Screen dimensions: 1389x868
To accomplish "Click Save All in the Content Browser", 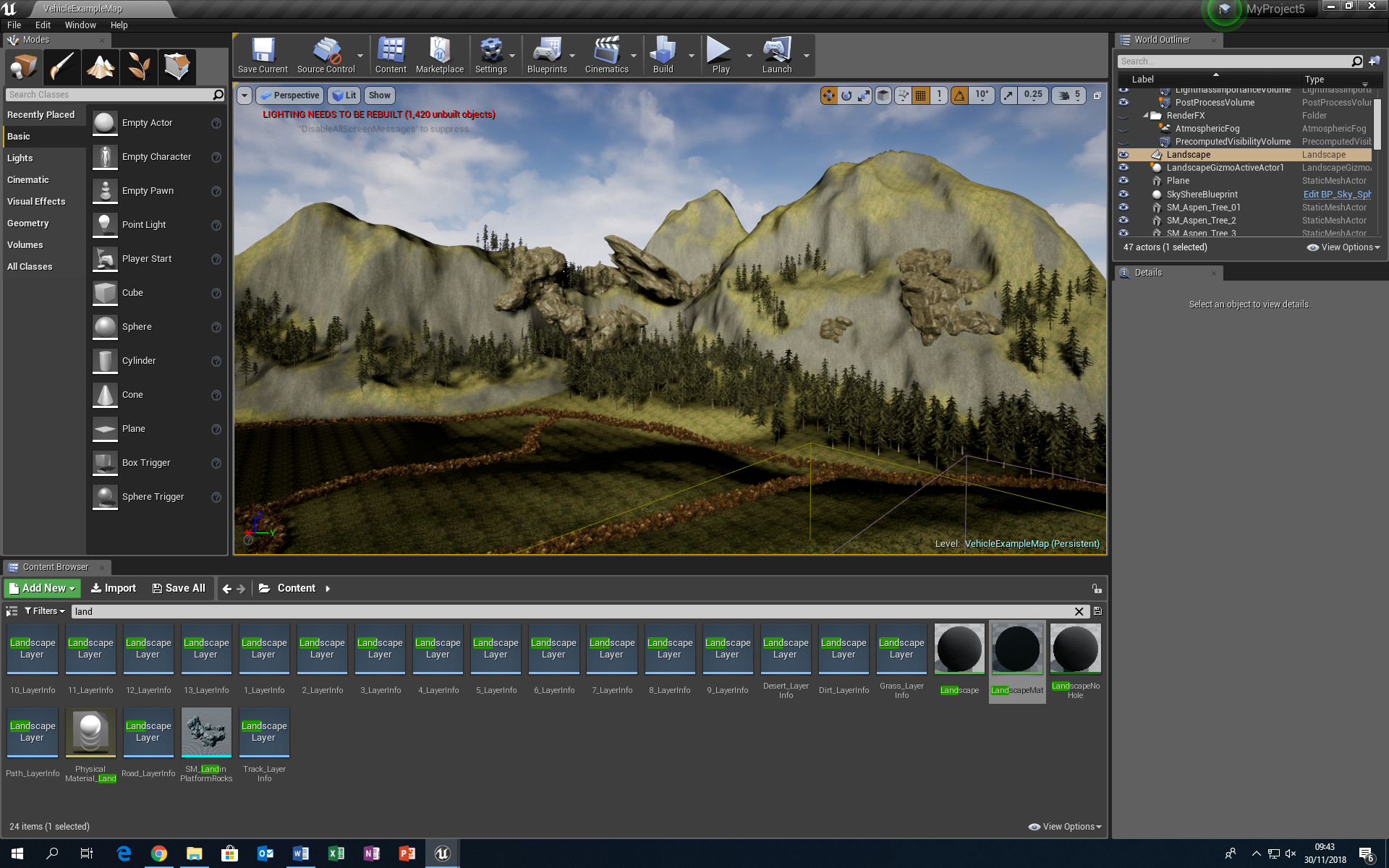I will [x=179, y=588].
